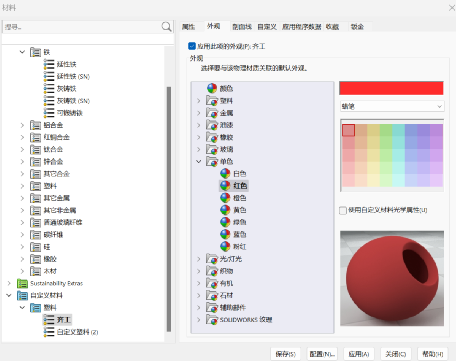This screenshot has height=361, width=456.
Task: Expand the 石材 appearance folder
Action: (x=199, y=295)
